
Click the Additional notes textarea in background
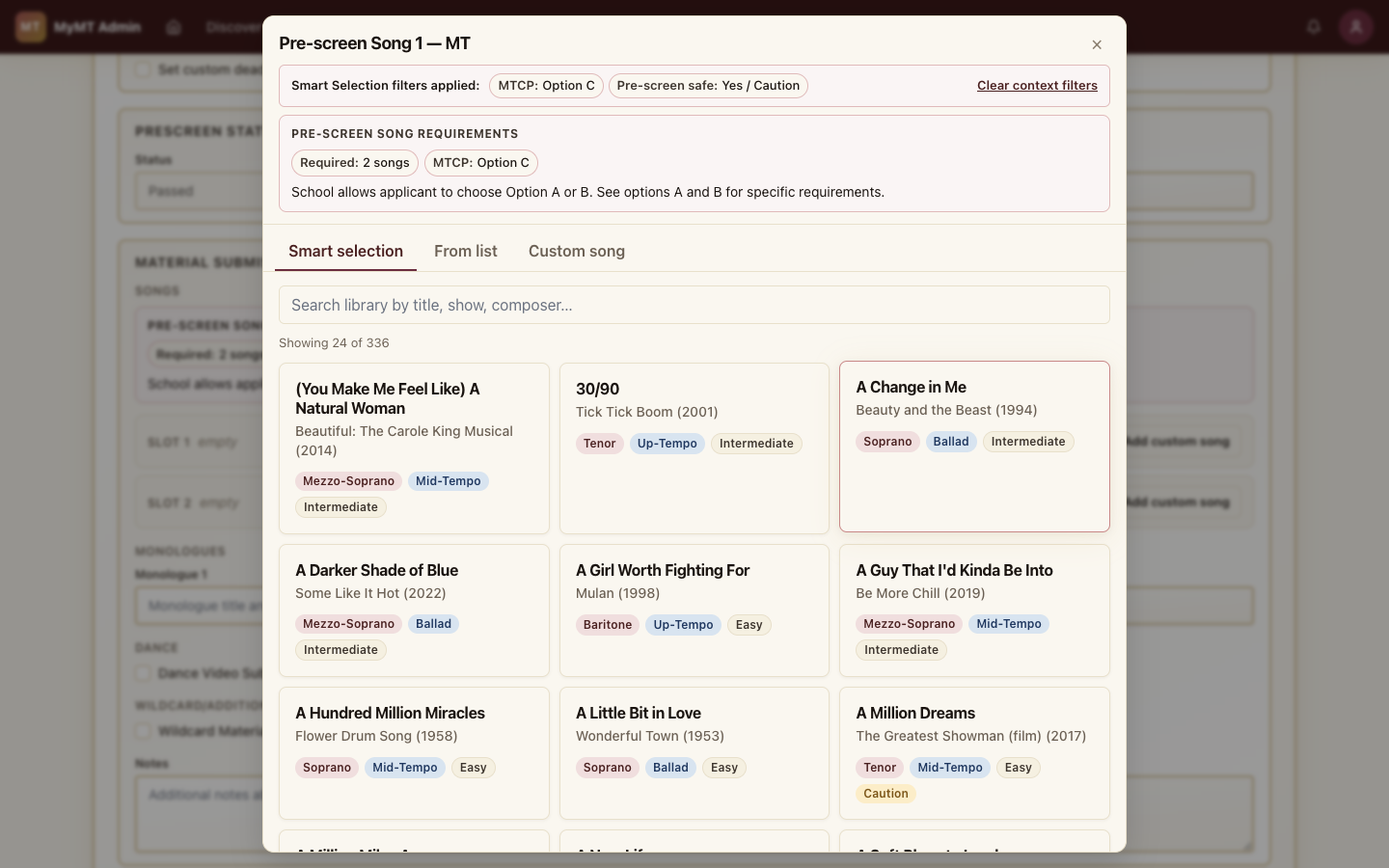pos(694,813)
